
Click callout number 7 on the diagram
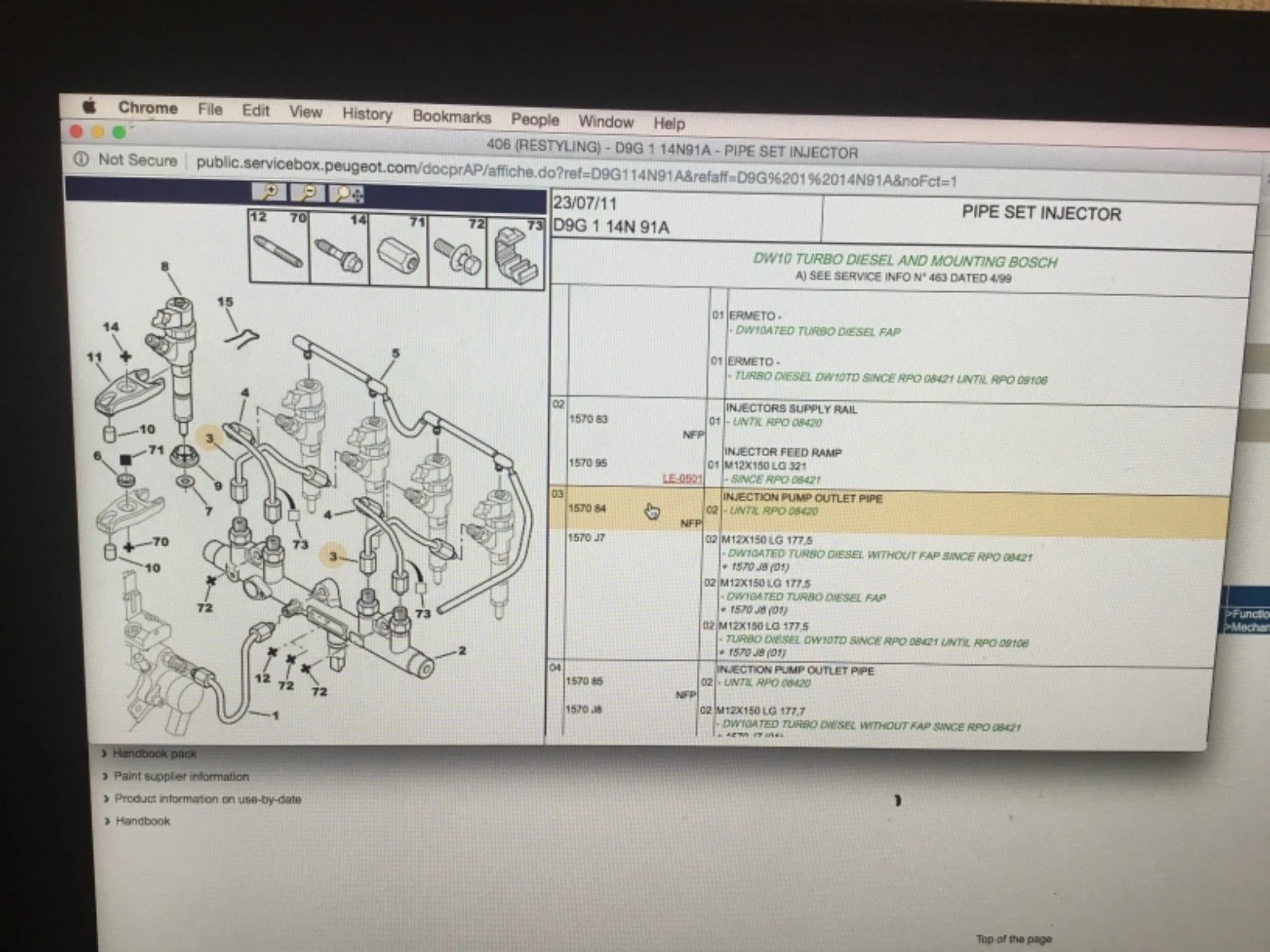[x=209, y=510]
